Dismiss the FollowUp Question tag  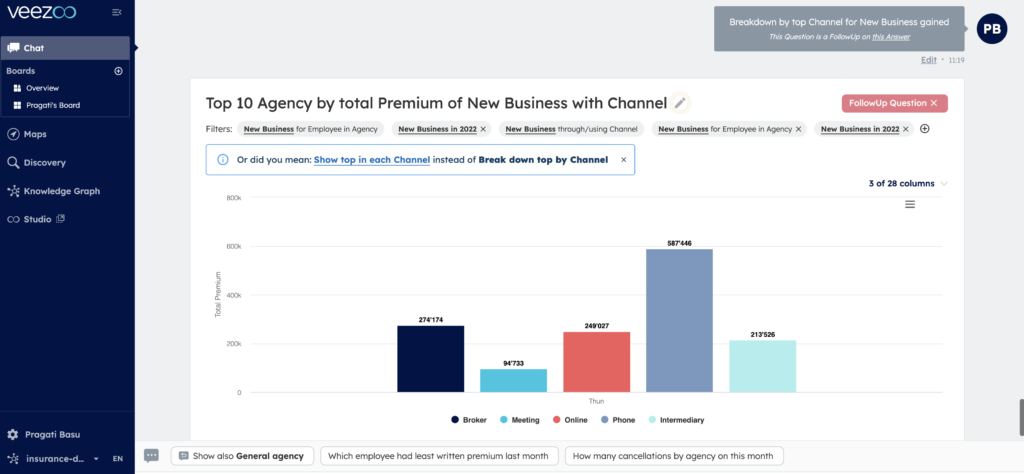pyautogui.click(x=933, y=103)
